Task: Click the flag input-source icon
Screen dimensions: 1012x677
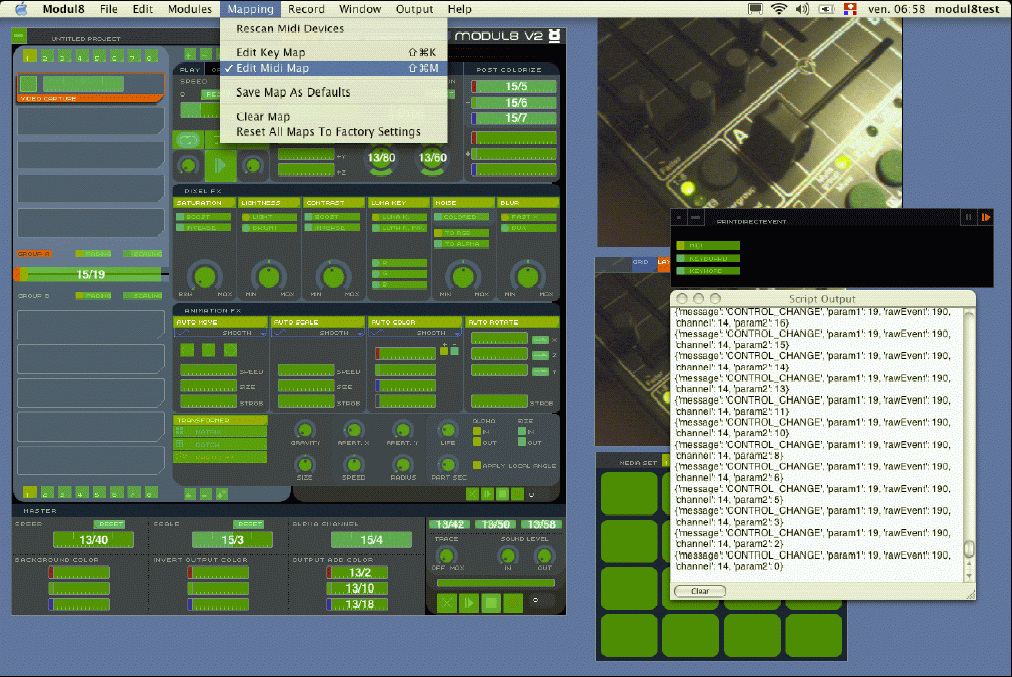Action: click(x=850, y=9)
